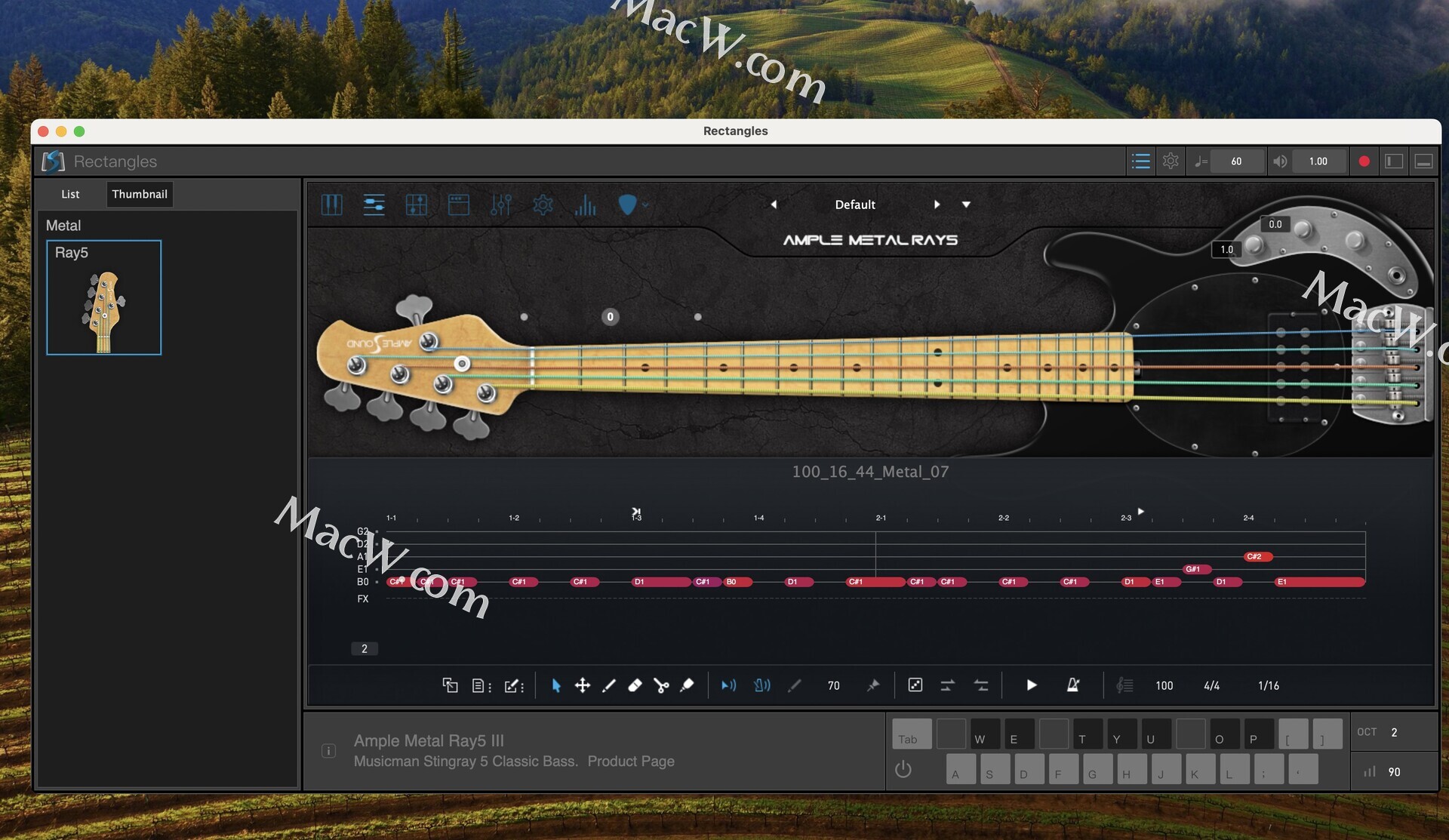Toggle the left sidebar panel icon
This screenshot has width=1449, height=840.
(1394, 161)
